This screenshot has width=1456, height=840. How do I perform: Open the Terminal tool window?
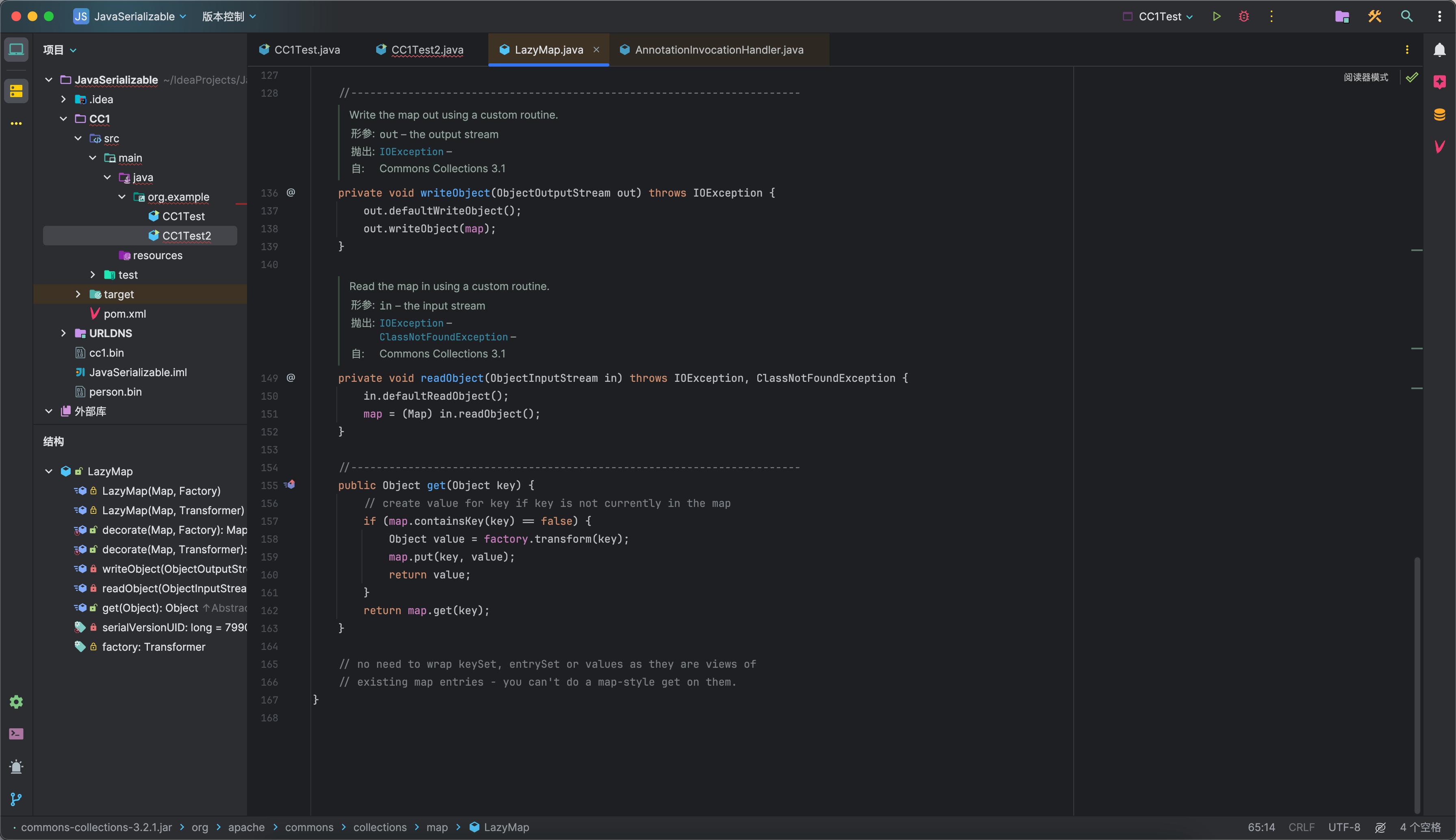[16, 734]
